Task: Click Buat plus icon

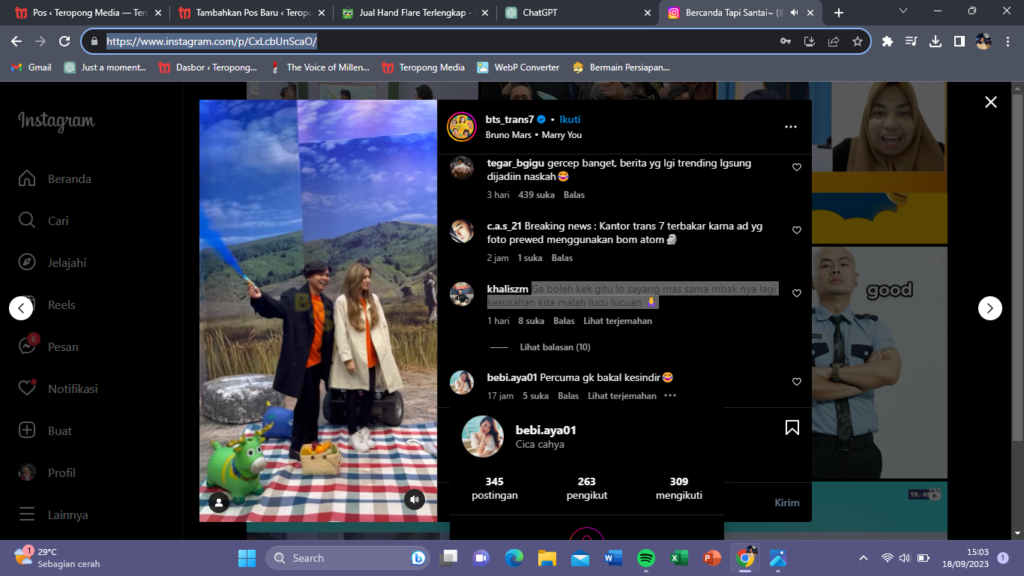Action: tap(27, 430)
